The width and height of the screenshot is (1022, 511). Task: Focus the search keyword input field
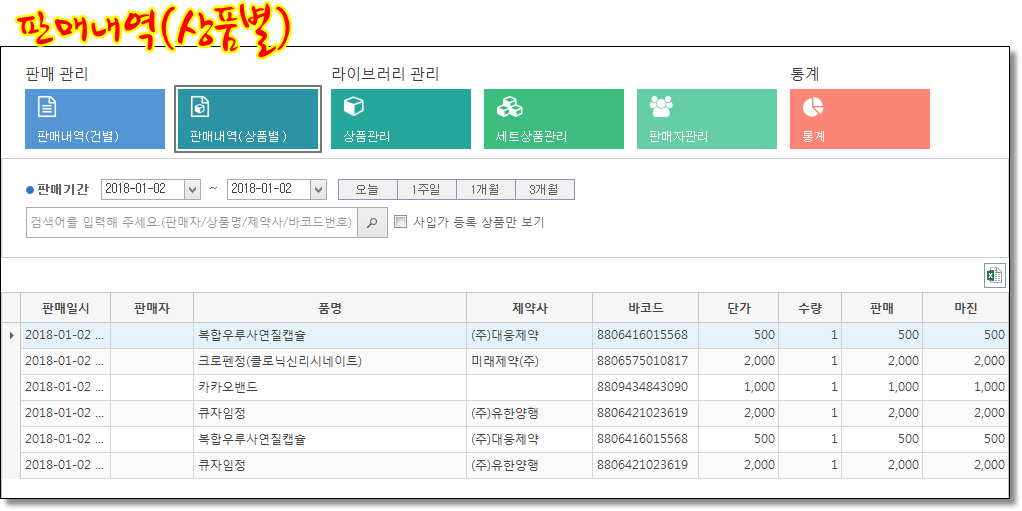[x=191, y=222]
